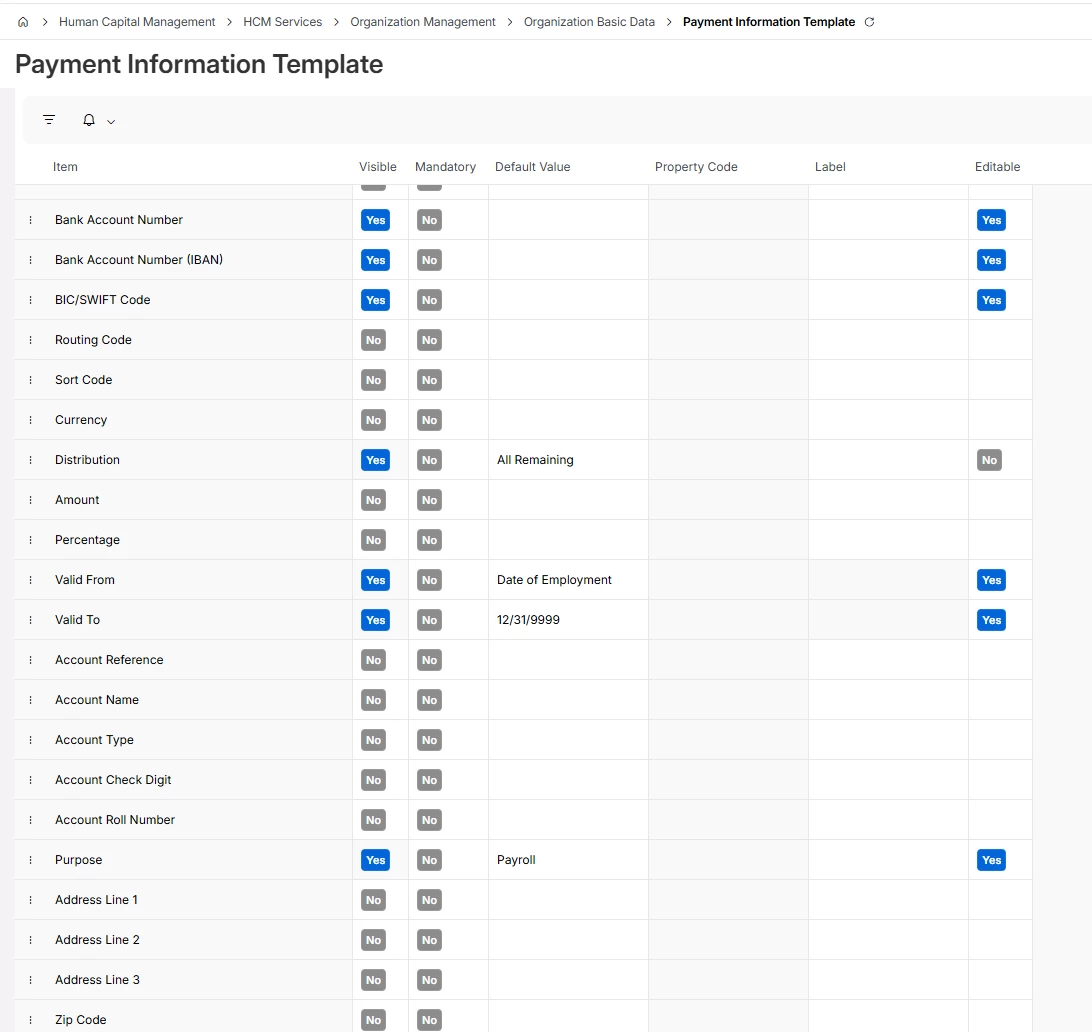Navigate to Organization Basic Data breadcrumb
Image resolution: width=1092 pixels, height=1032 pixels.
(589, 22)
